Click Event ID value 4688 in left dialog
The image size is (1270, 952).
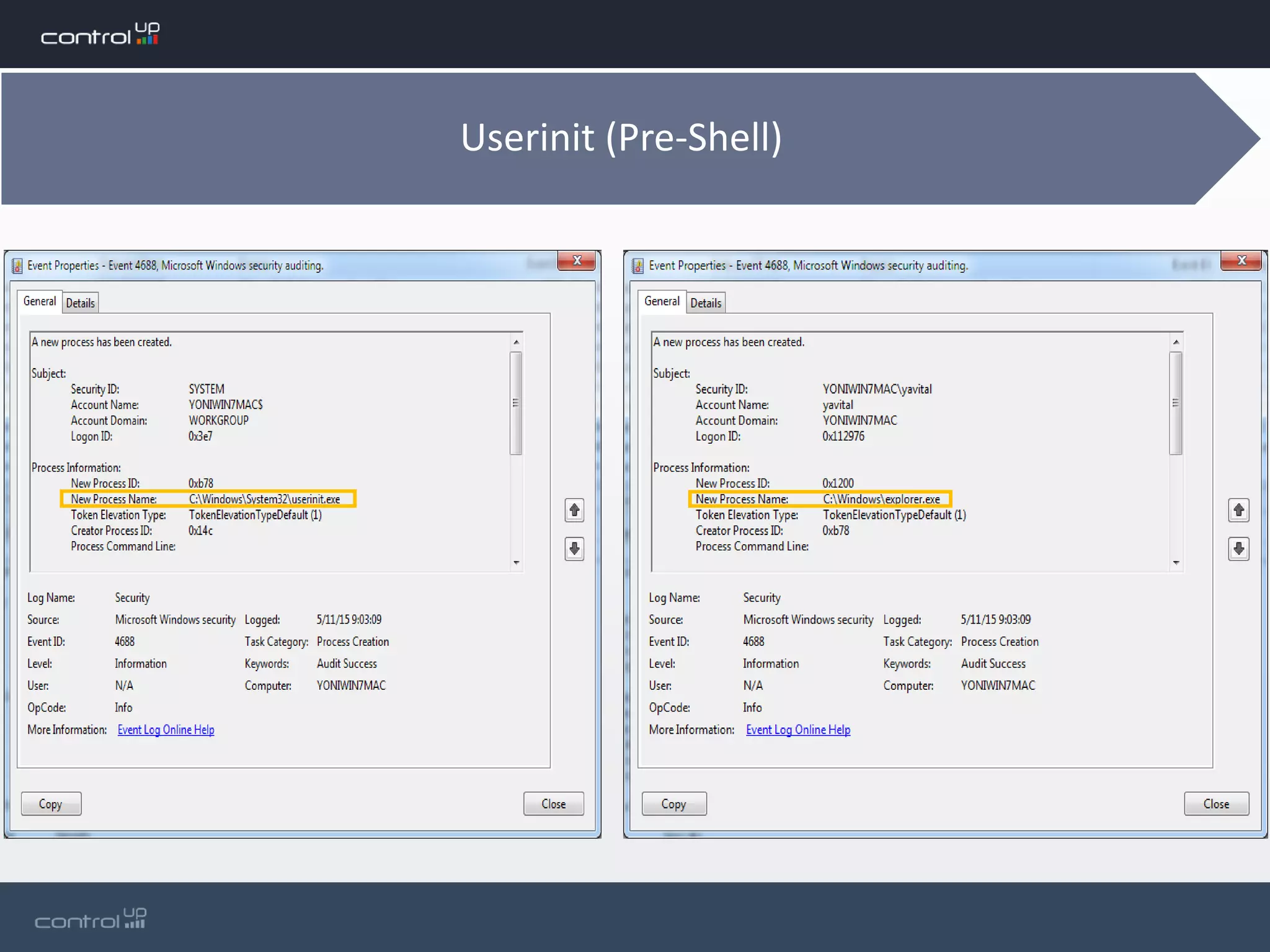125,642
